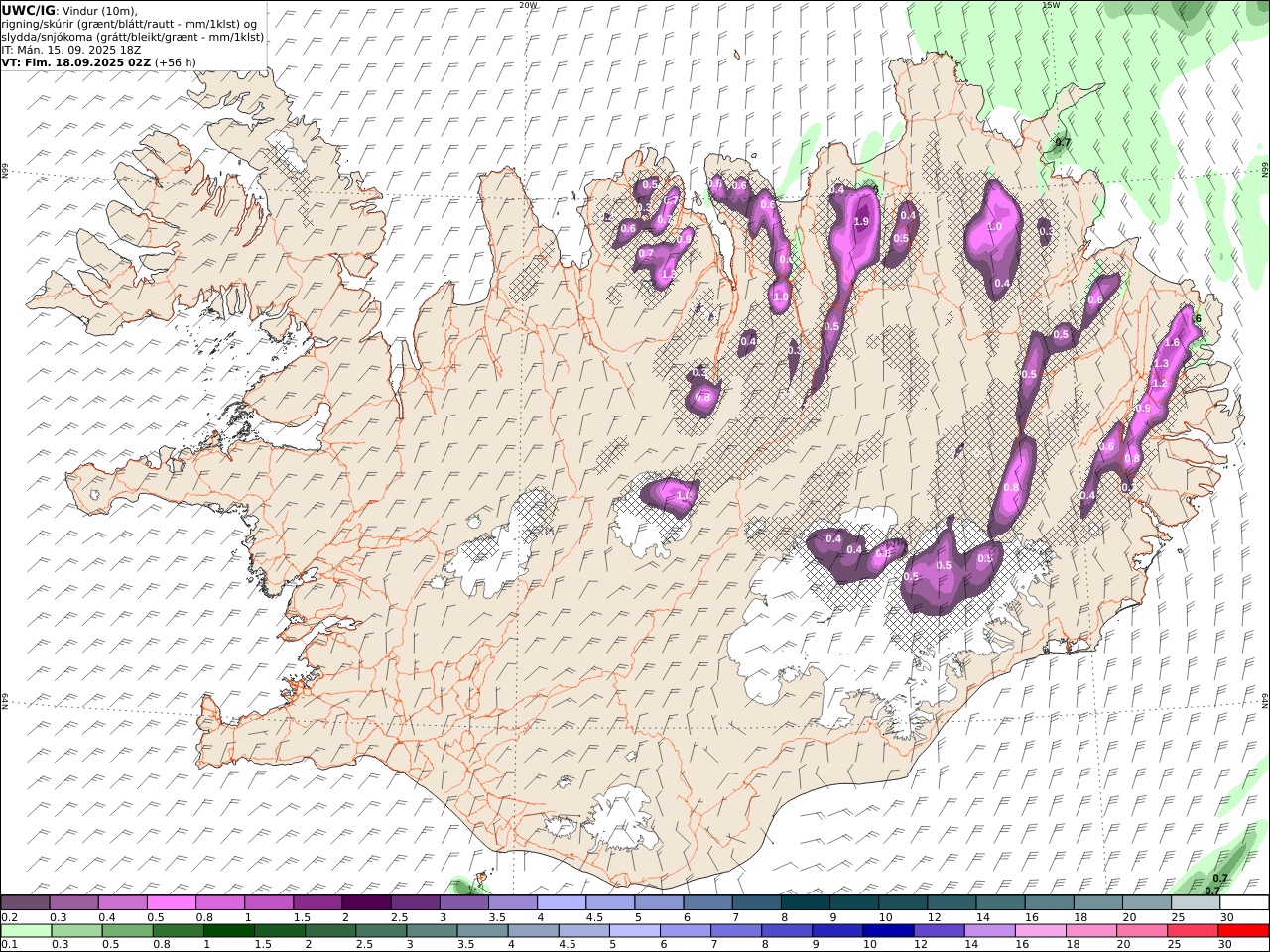Viewport: 1270px width, 952px height.
Task: Click the pale lavender 4 snow scale swatch
Action: pyautogui.click(x=562, y=902)
